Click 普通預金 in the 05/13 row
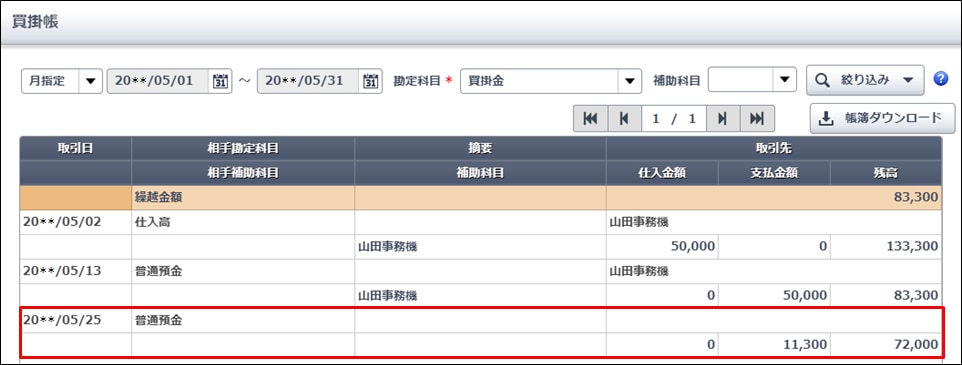 pos(158,271)
